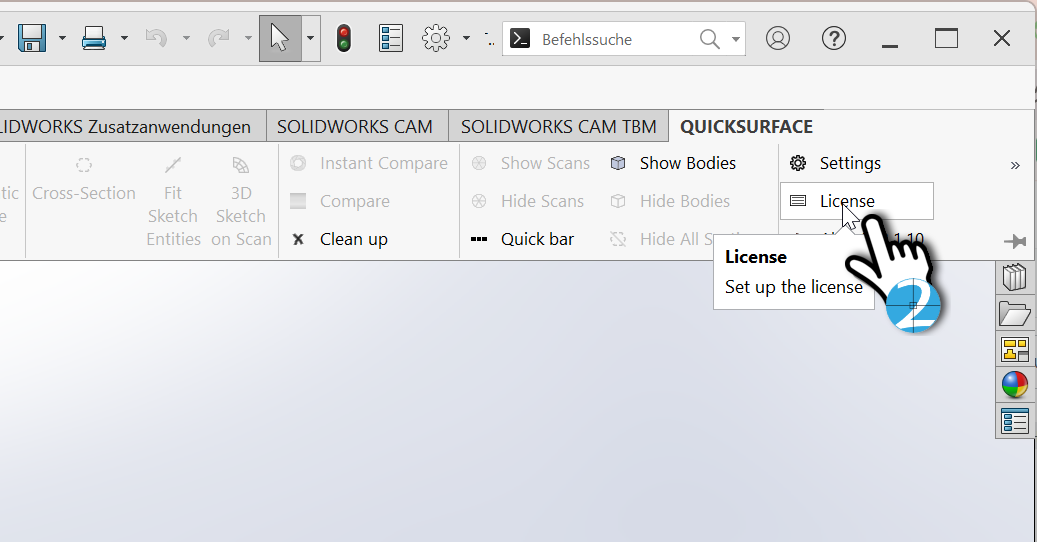
Task: Open the Appearances color ball icon
Action: 1015,385
